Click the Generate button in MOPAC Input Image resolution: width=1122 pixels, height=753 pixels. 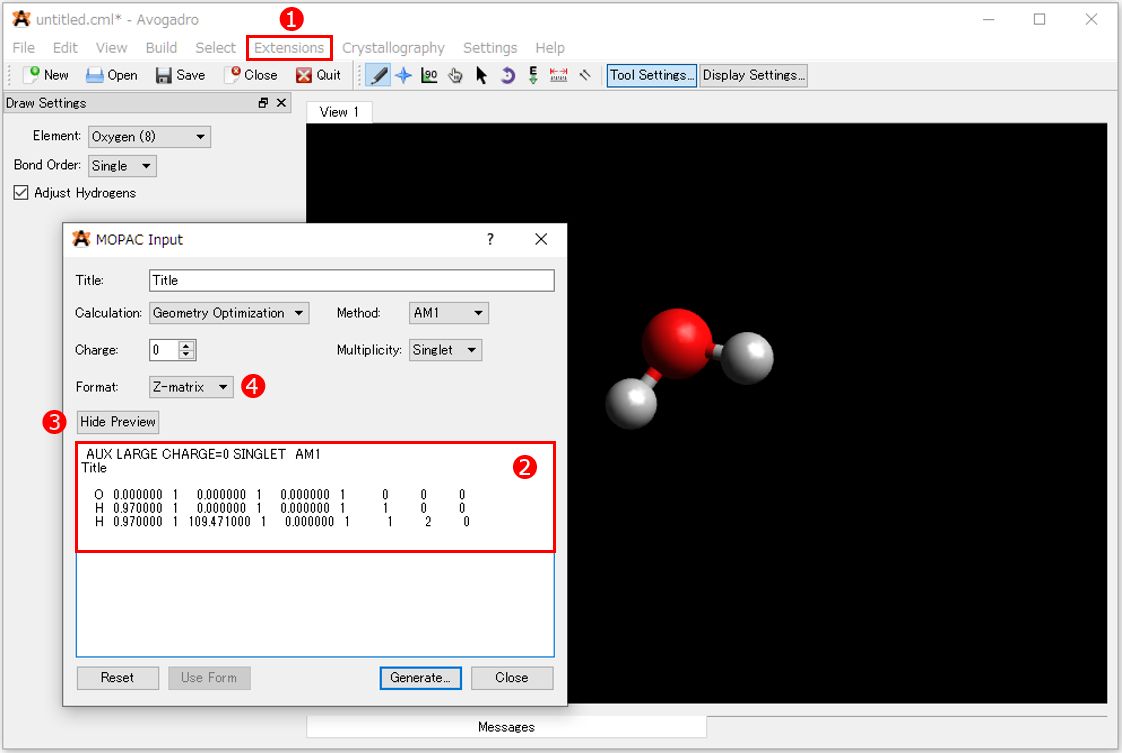click(x=420, y=678)
